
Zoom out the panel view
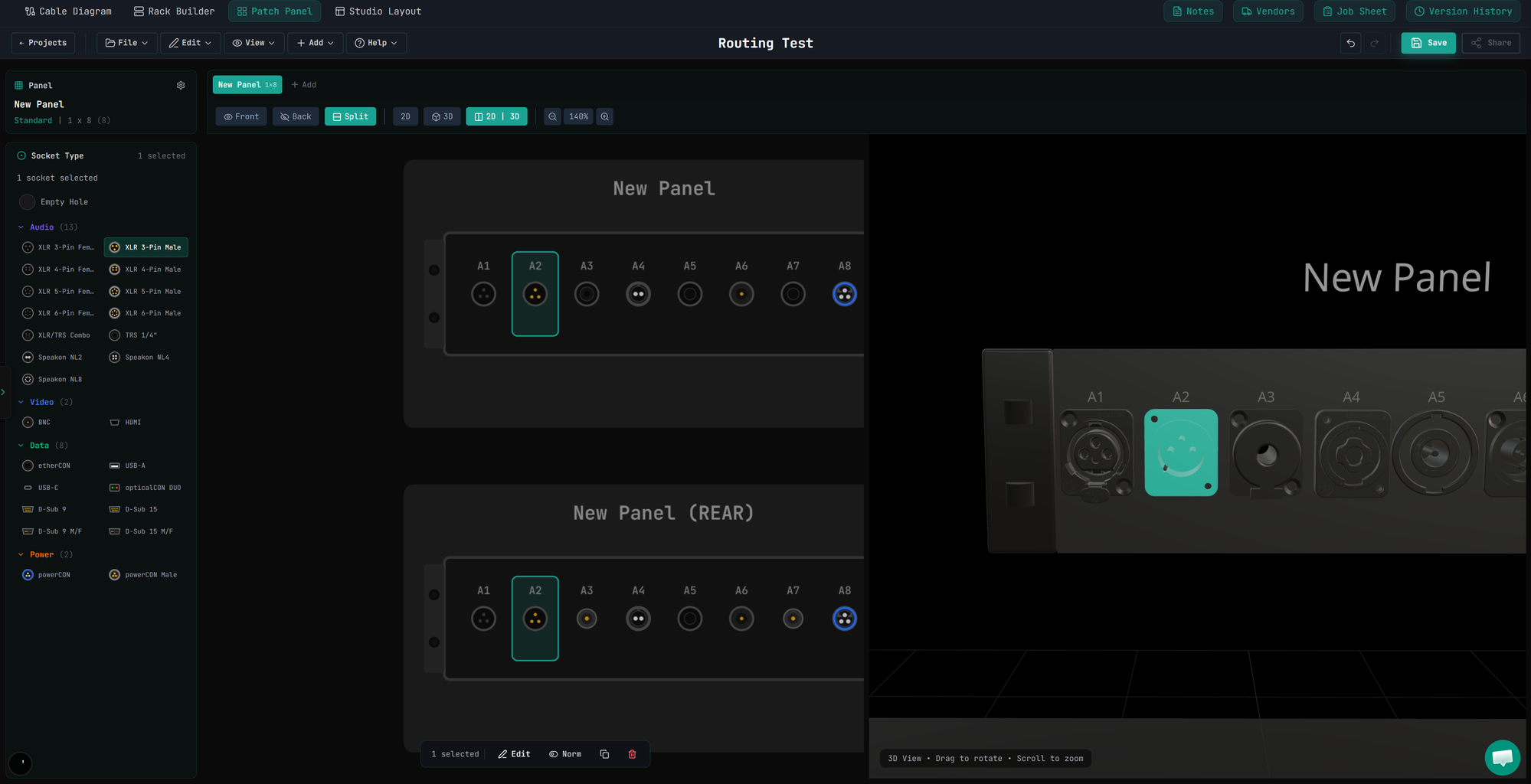[552, 116]
